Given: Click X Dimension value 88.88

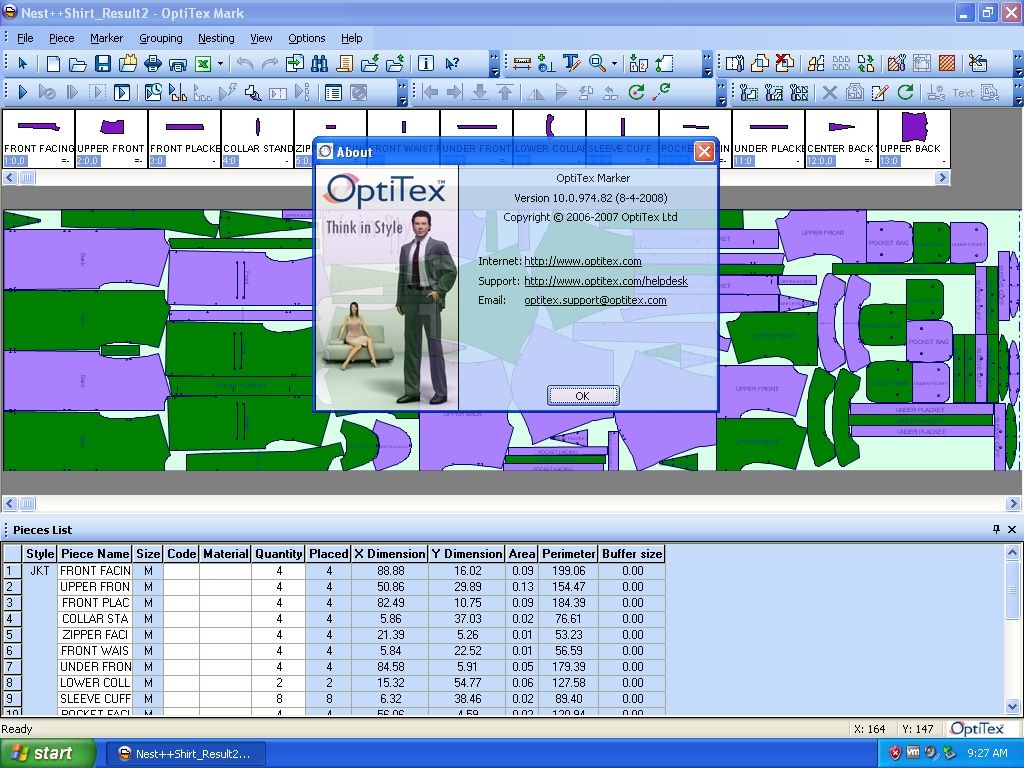Looking at the screenshot, I should (x=390, y=570).
